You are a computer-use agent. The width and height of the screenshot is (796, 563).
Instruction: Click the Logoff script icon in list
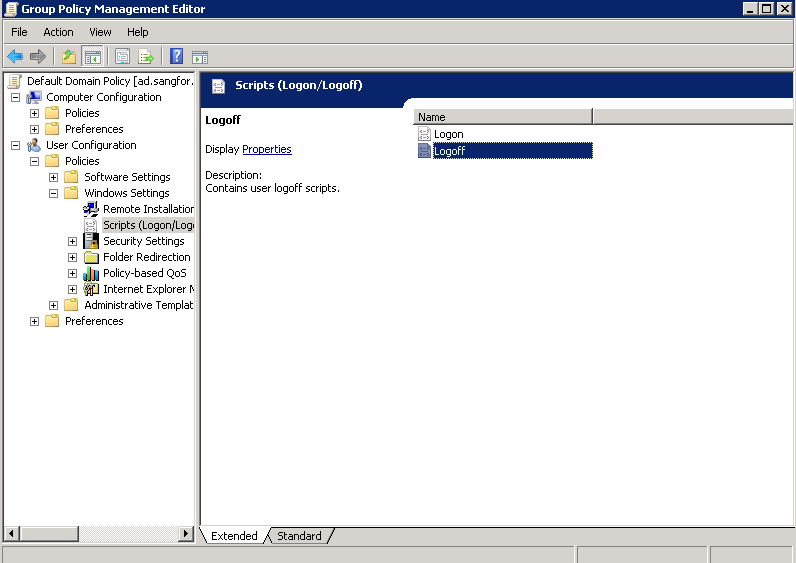424,151
